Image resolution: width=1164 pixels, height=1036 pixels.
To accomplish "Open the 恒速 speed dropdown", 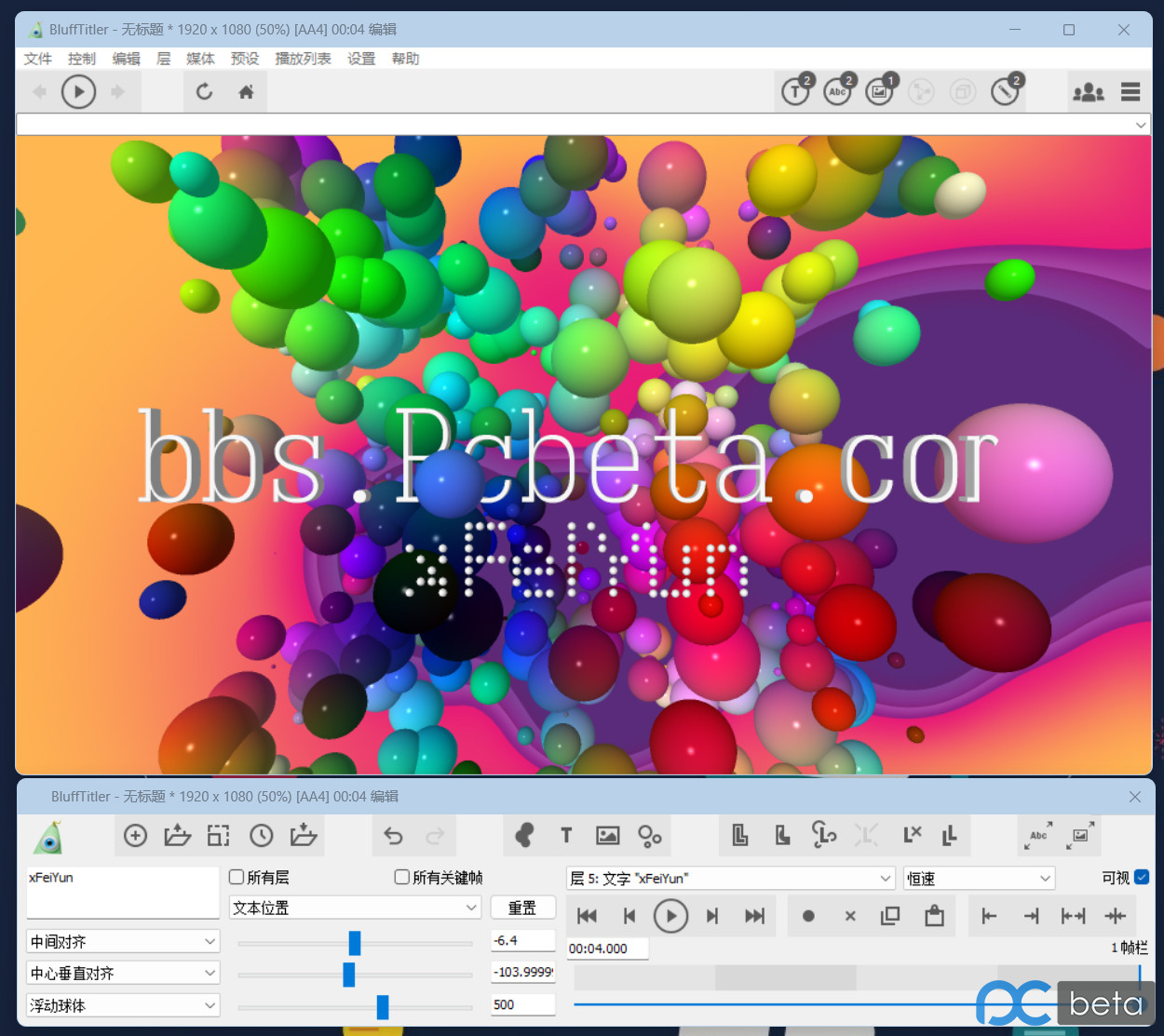I will 980,878.
